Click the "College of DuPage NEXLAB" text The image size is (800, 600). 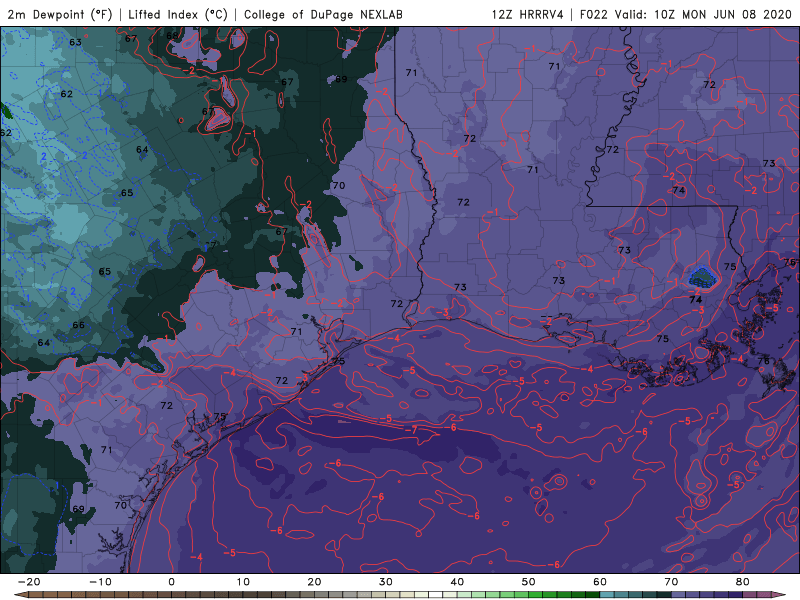point(323,14)
